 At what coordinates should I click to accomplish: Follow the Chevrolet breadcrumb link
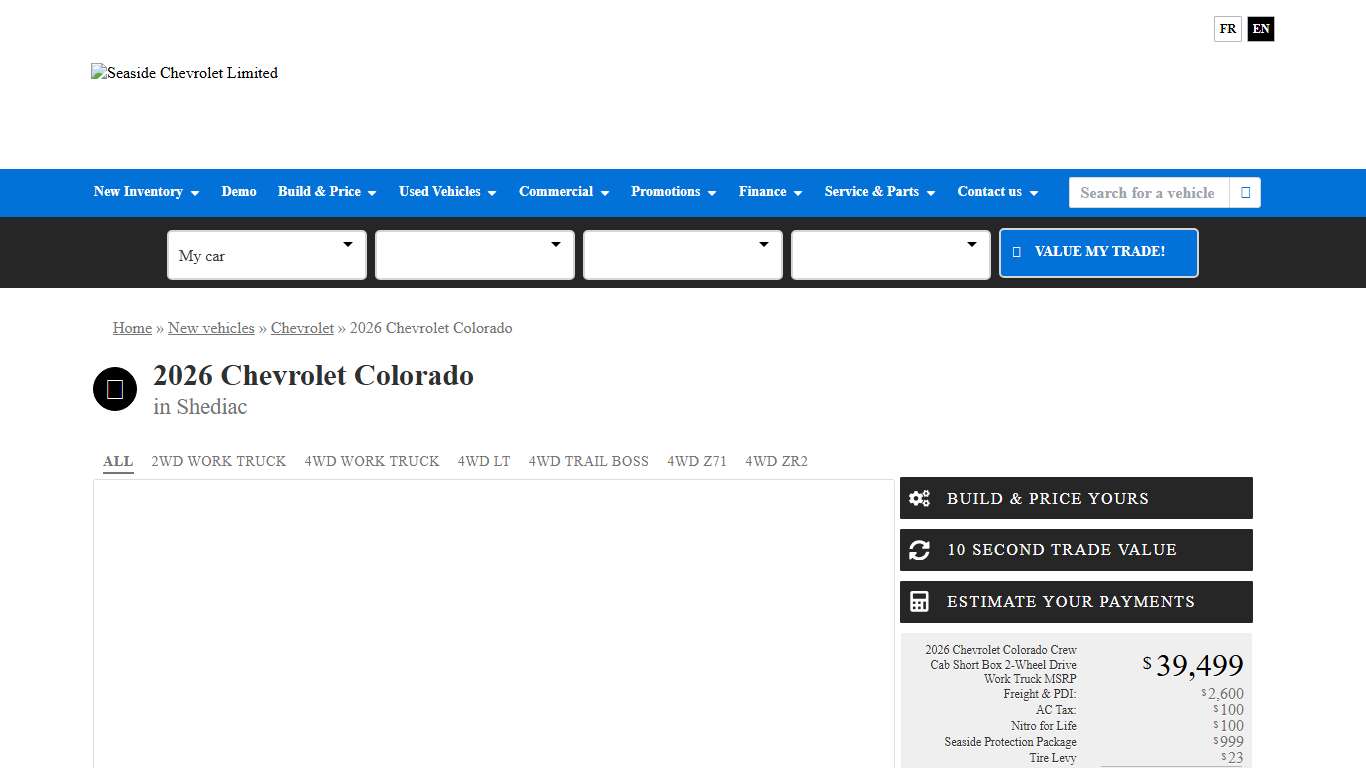[x=302, y=328]
